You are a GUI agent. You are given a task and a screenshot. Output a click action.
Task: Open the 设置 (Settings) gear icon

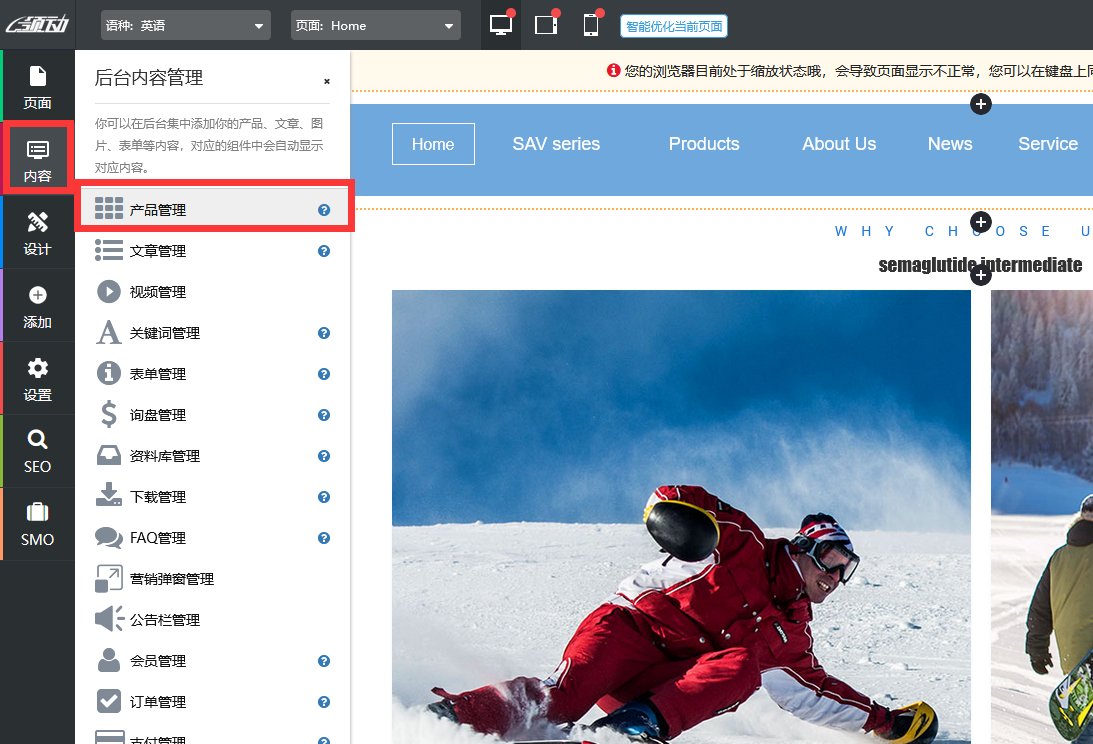37,379
